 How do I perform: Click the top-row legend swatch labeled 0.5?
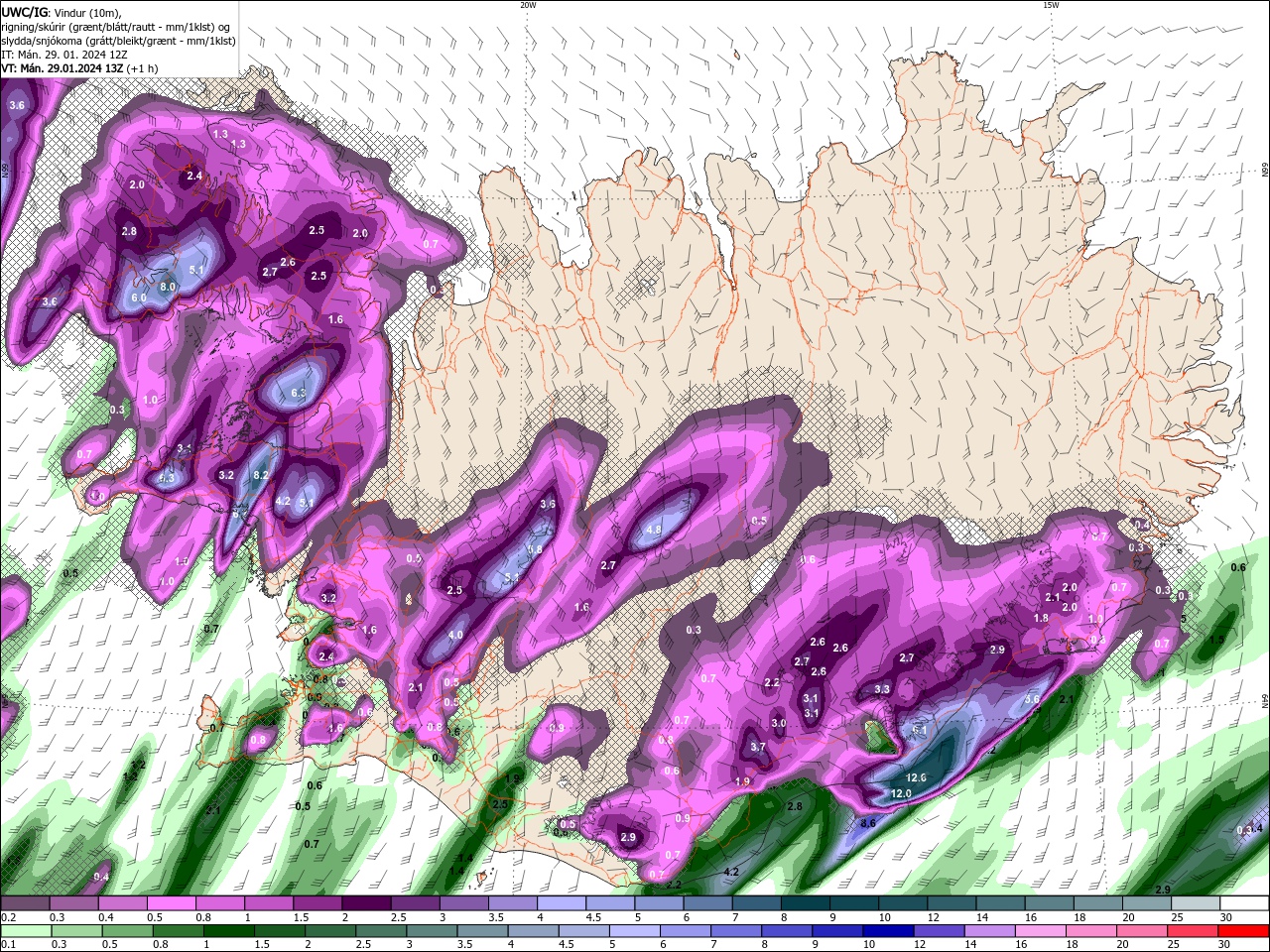(171, 903)
